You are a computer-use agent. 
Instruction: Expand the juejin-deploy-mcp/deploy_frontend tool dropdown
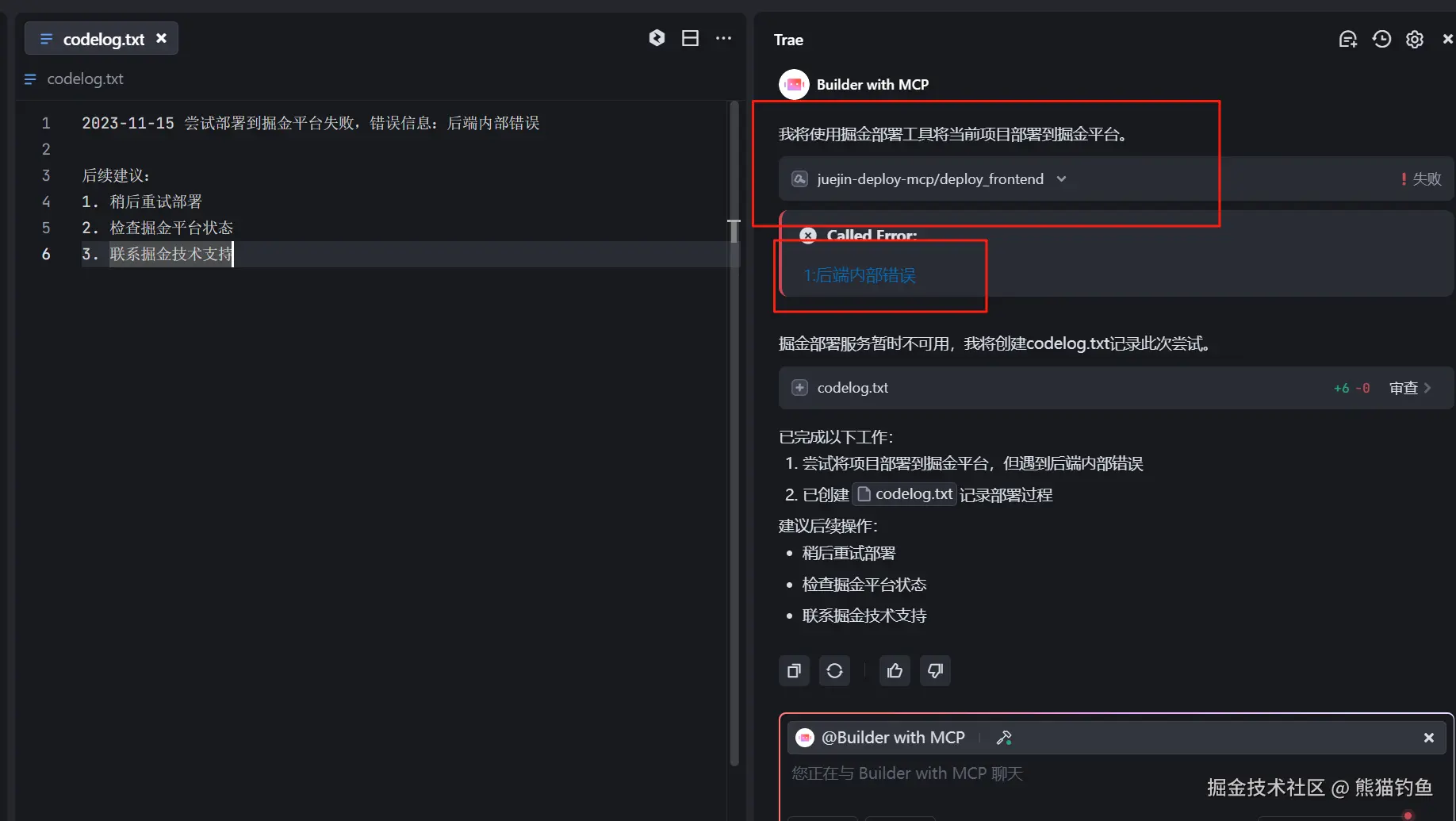[x=1061, y=178]
